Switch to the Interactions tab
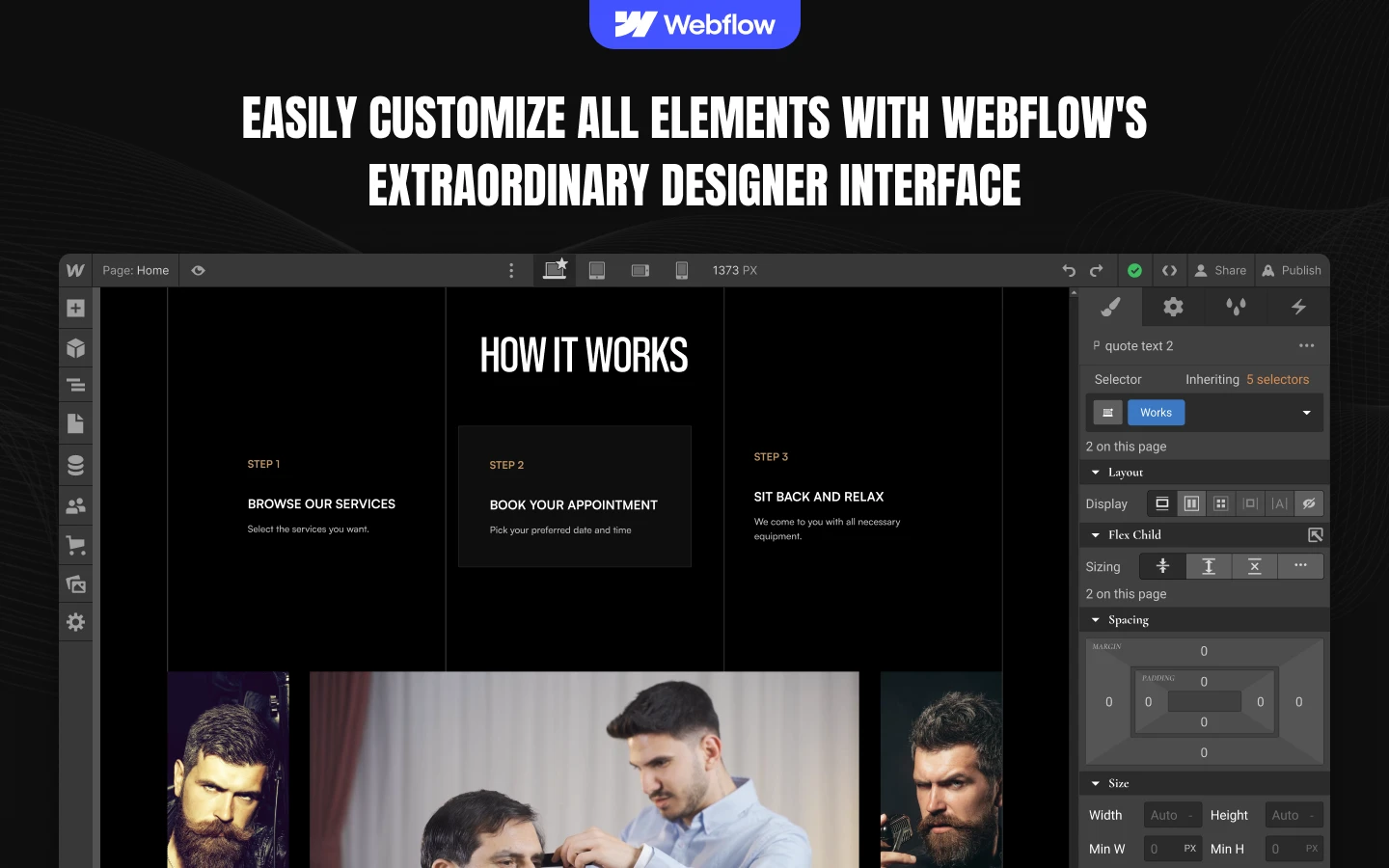 pos(1298,308)
